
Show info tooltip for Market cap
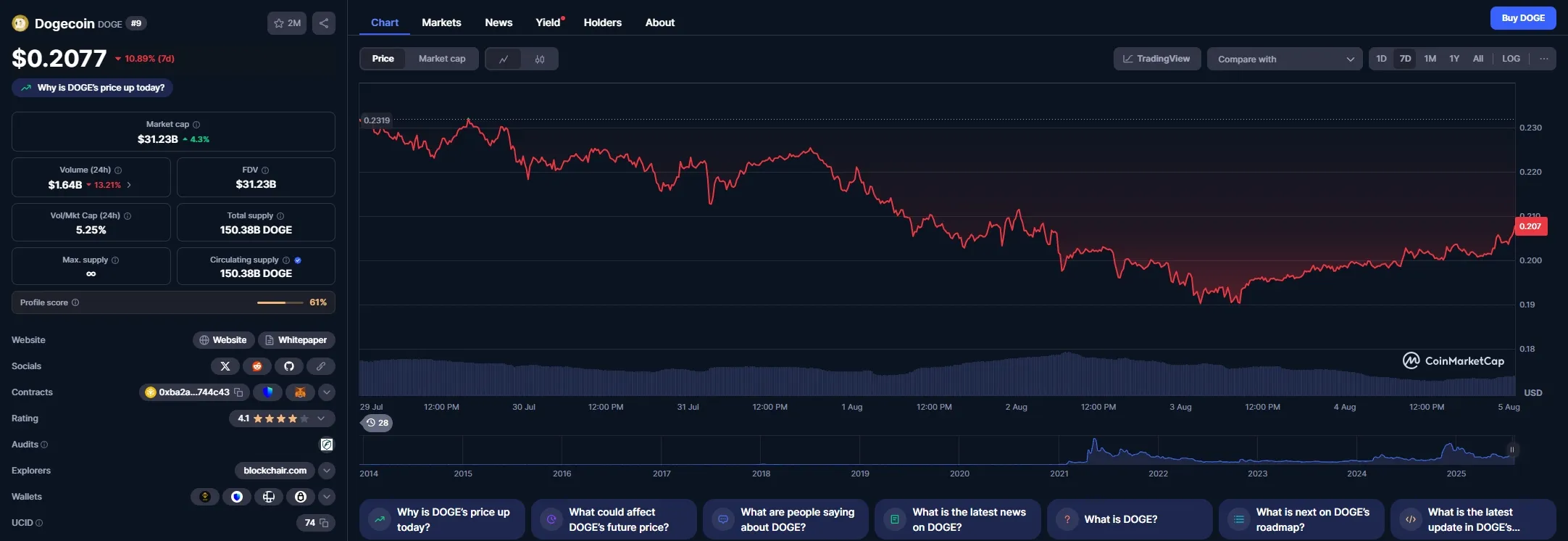(x=196, y=125)
